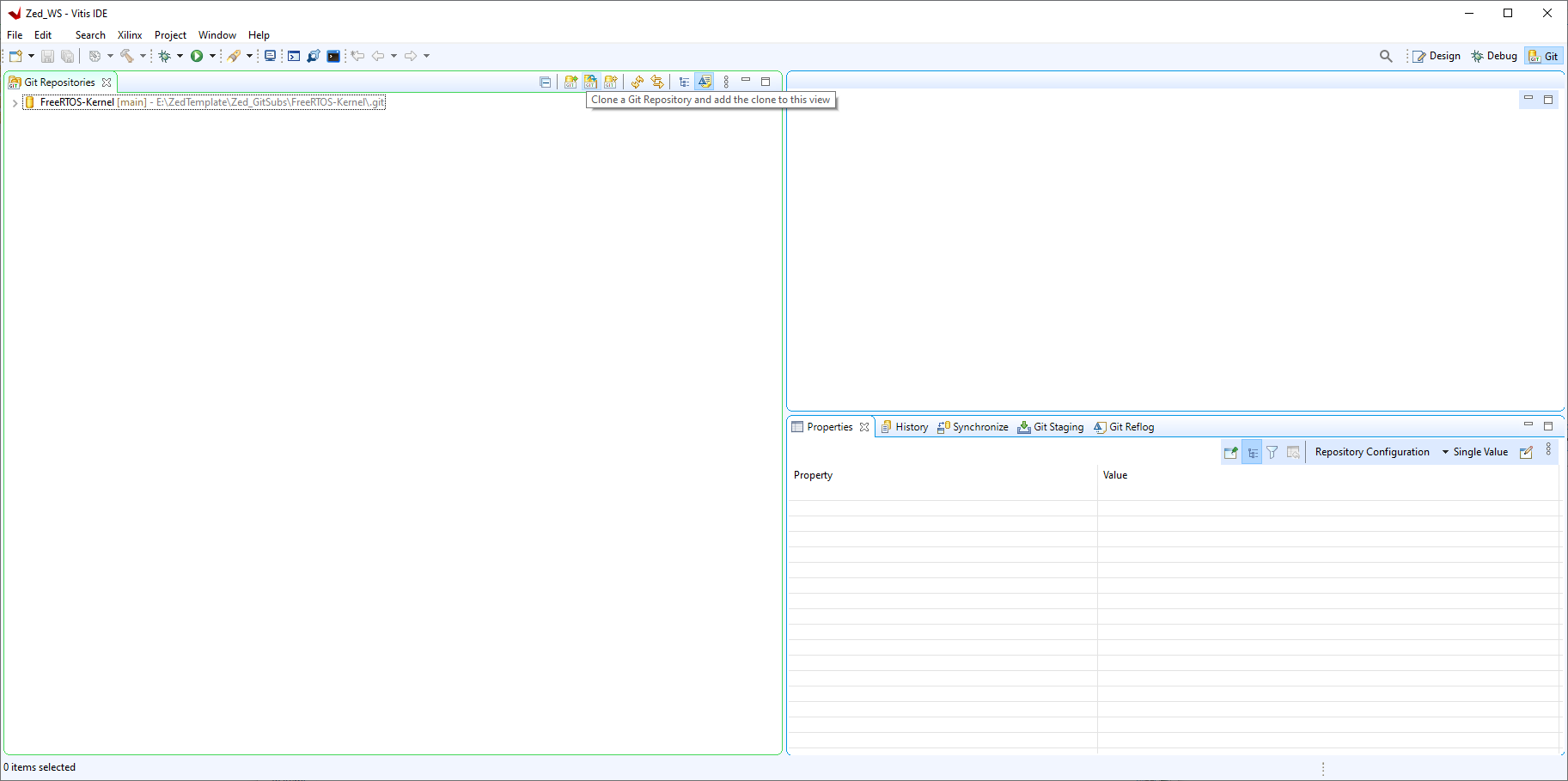Screen dimensions: 1568x781
Task: Open the Help menu
Action: (x=259, y=35)
